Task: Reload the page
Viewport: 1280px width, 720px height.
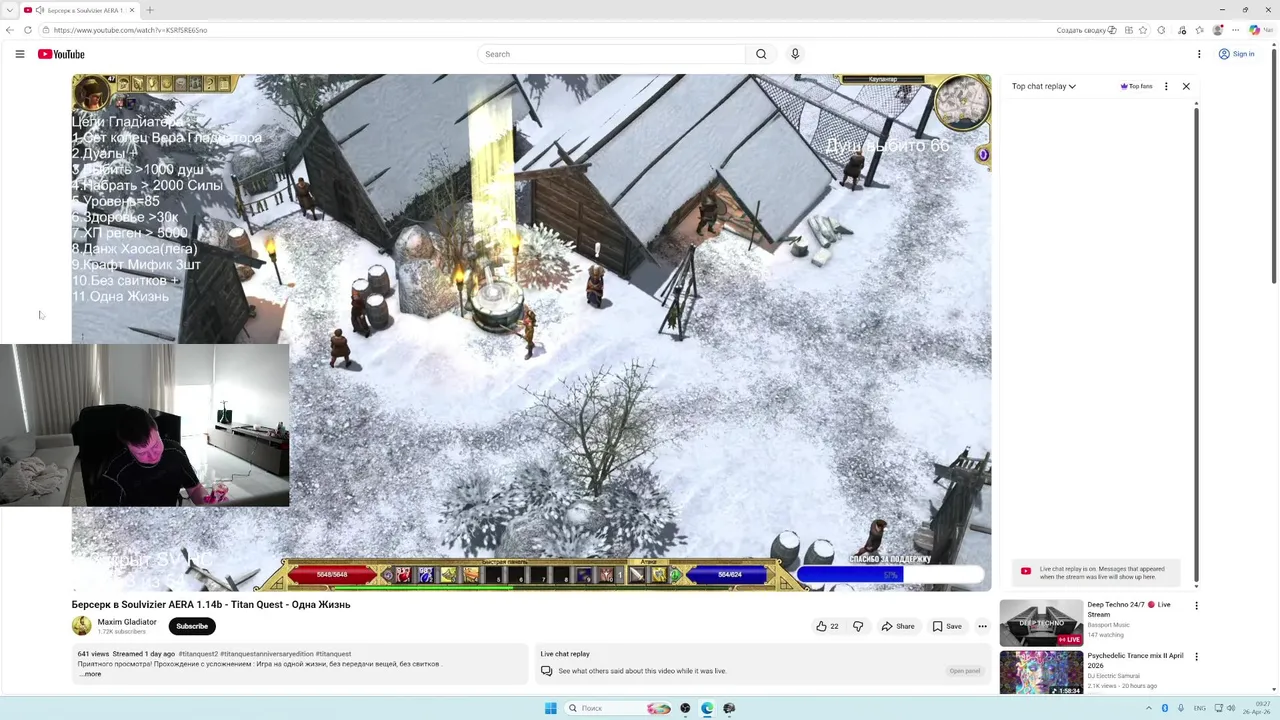Action: pyautogui.click(x=28, y=30)
